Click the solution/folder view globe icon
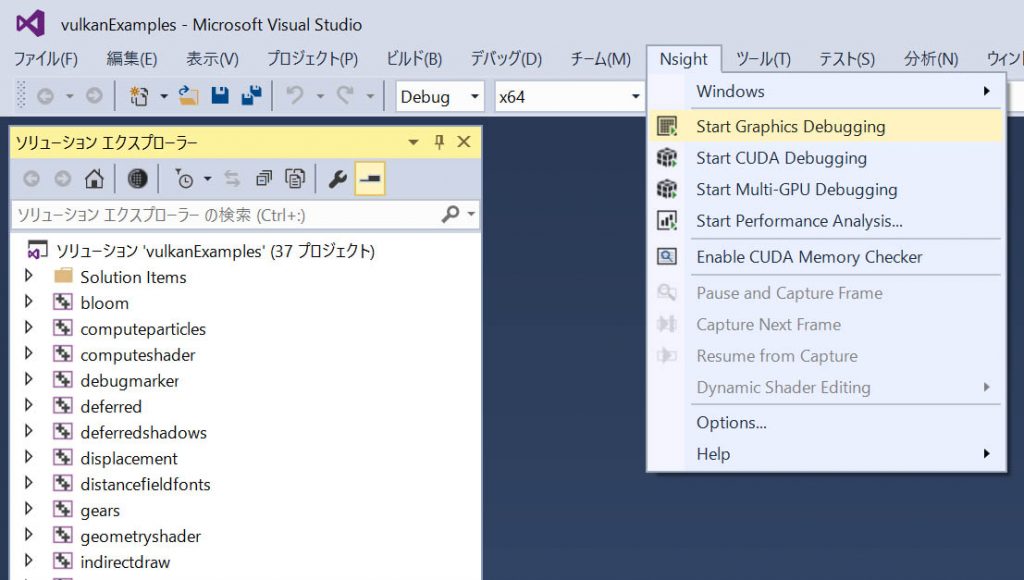1024x580 pixels. [x=137, y=179]
